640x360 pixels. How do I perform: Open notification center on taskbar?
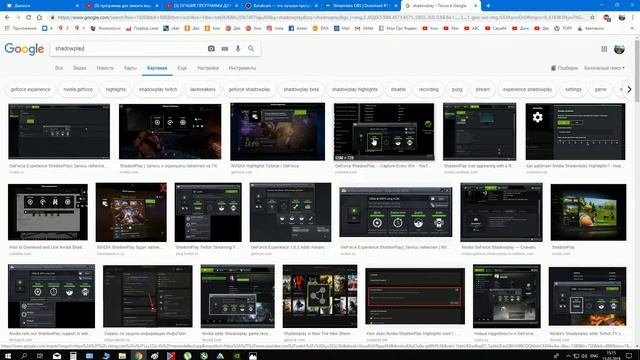coord(629,356)
